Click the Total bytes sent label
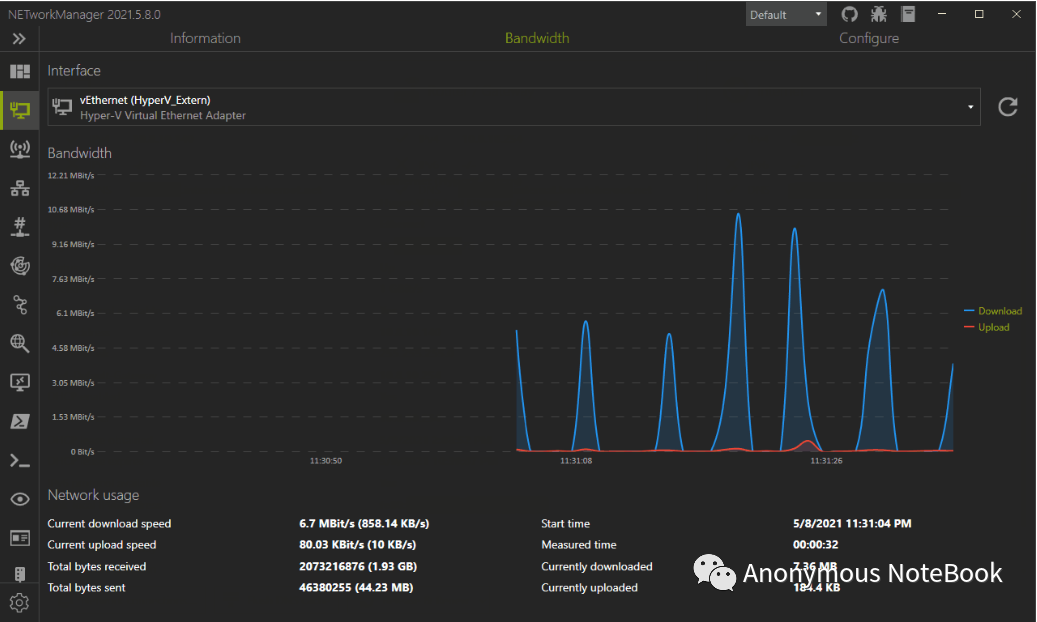This screenshot has width=1037, height=622. pos(86,588)
